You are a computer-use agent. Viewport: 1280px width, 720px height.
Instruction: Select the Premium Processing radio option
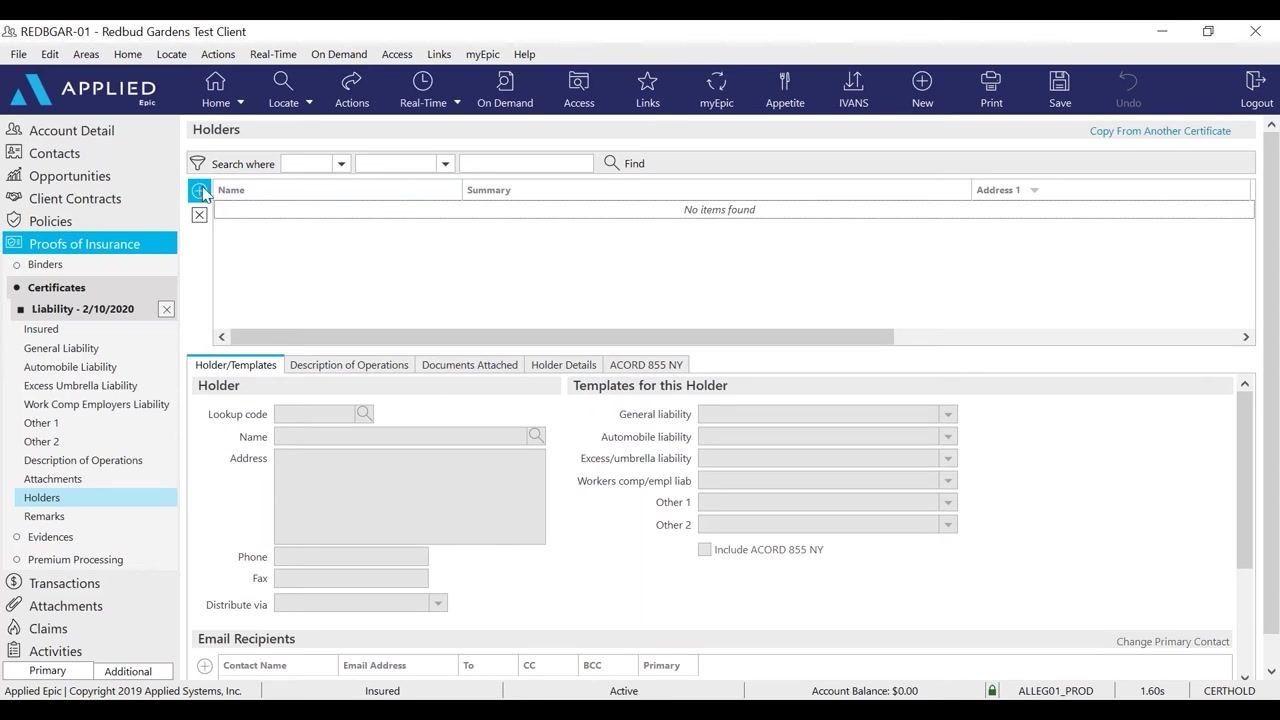(16, 560)
